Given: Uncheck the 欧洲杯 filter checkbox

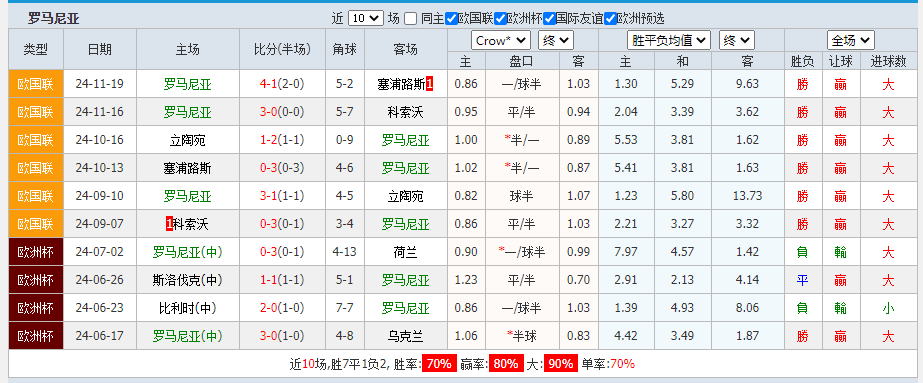Looking at the screenshot, I should coord(500,18).
